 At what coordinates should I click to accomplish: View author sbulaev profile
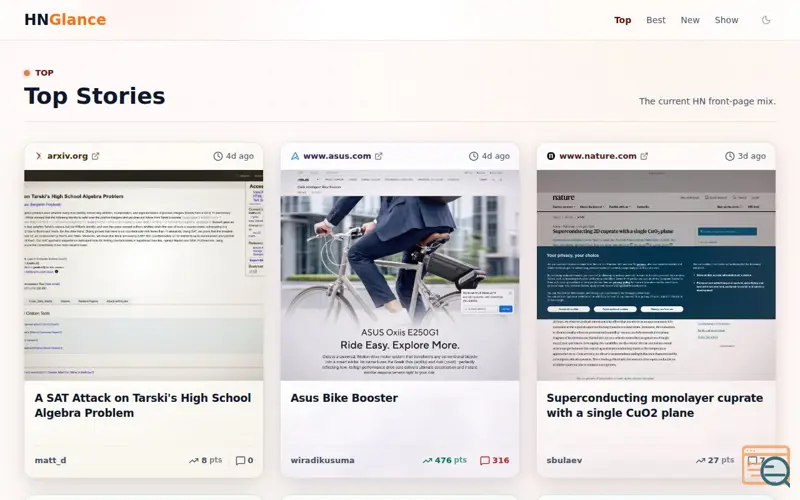(x=564, y=460)
